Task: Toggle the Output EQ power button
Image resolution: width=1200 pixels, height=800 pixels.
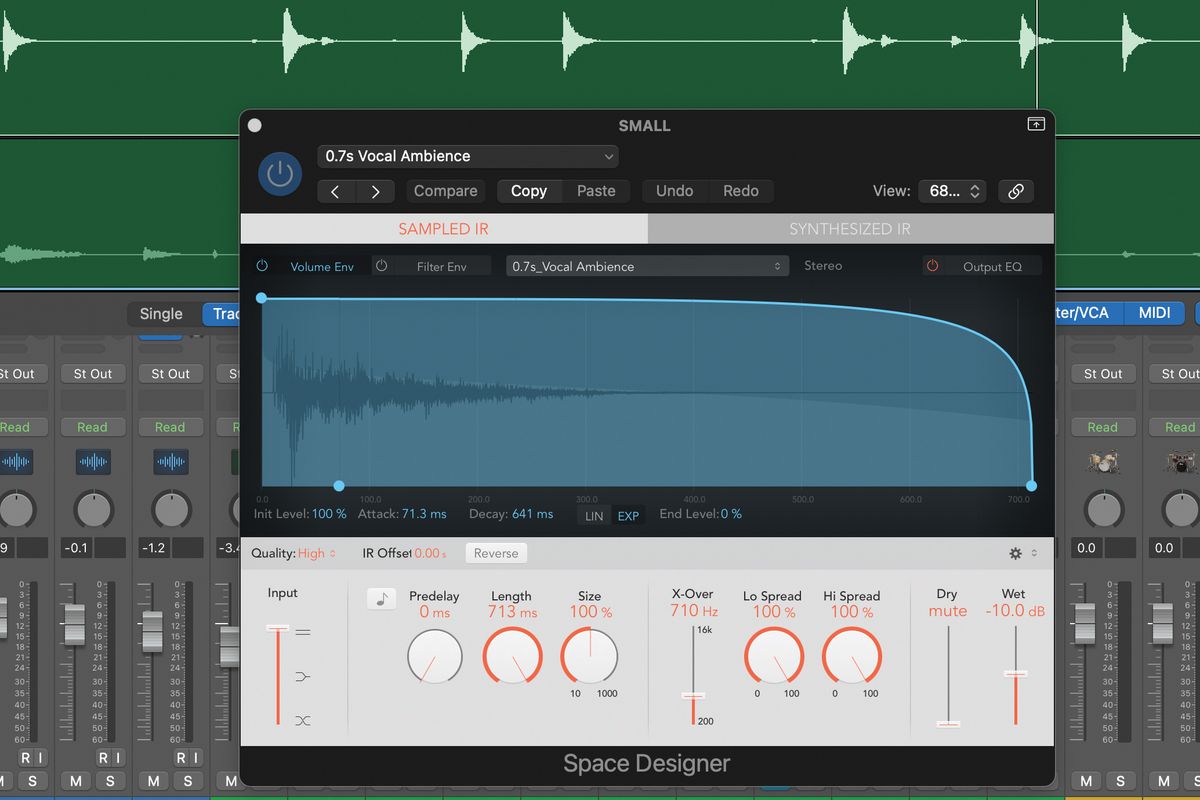Action: pyautogui.click(x=931, y=266)
